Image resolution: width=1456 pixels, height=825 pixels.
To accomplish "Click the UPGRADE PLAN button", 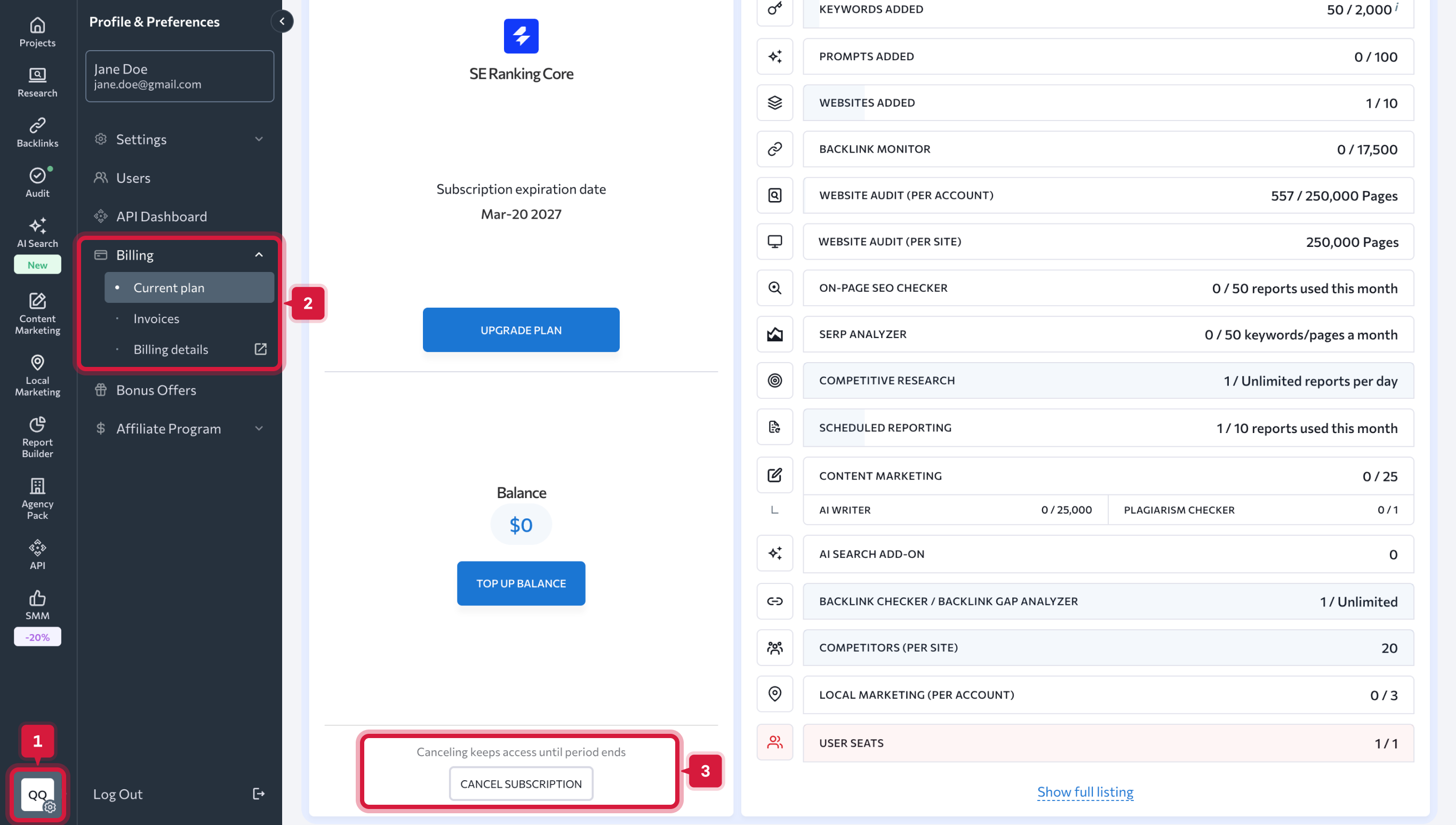I will click(x=521, y=330).
